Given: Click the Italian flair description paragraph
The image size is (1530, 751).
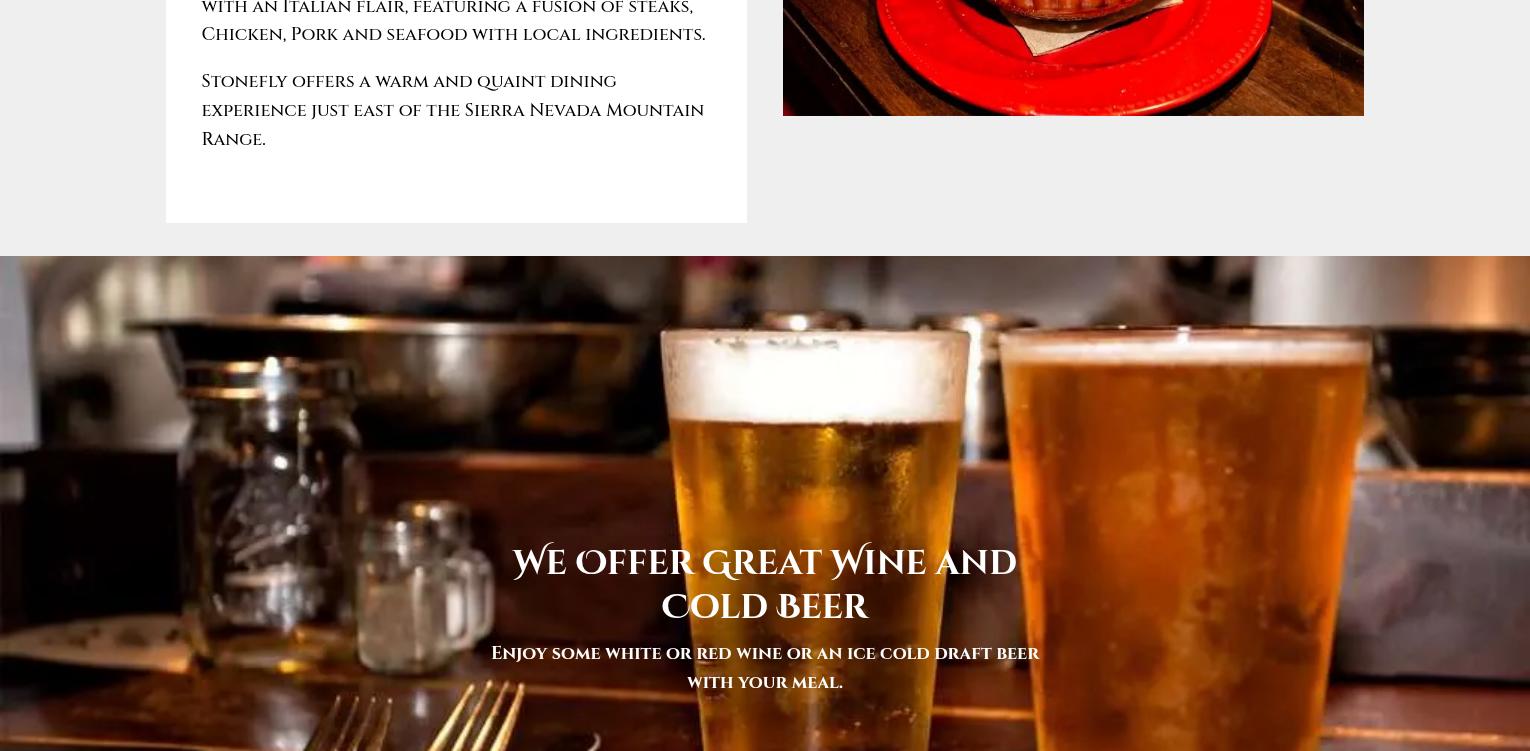Looking at the screenshot, I should (453, 22).
